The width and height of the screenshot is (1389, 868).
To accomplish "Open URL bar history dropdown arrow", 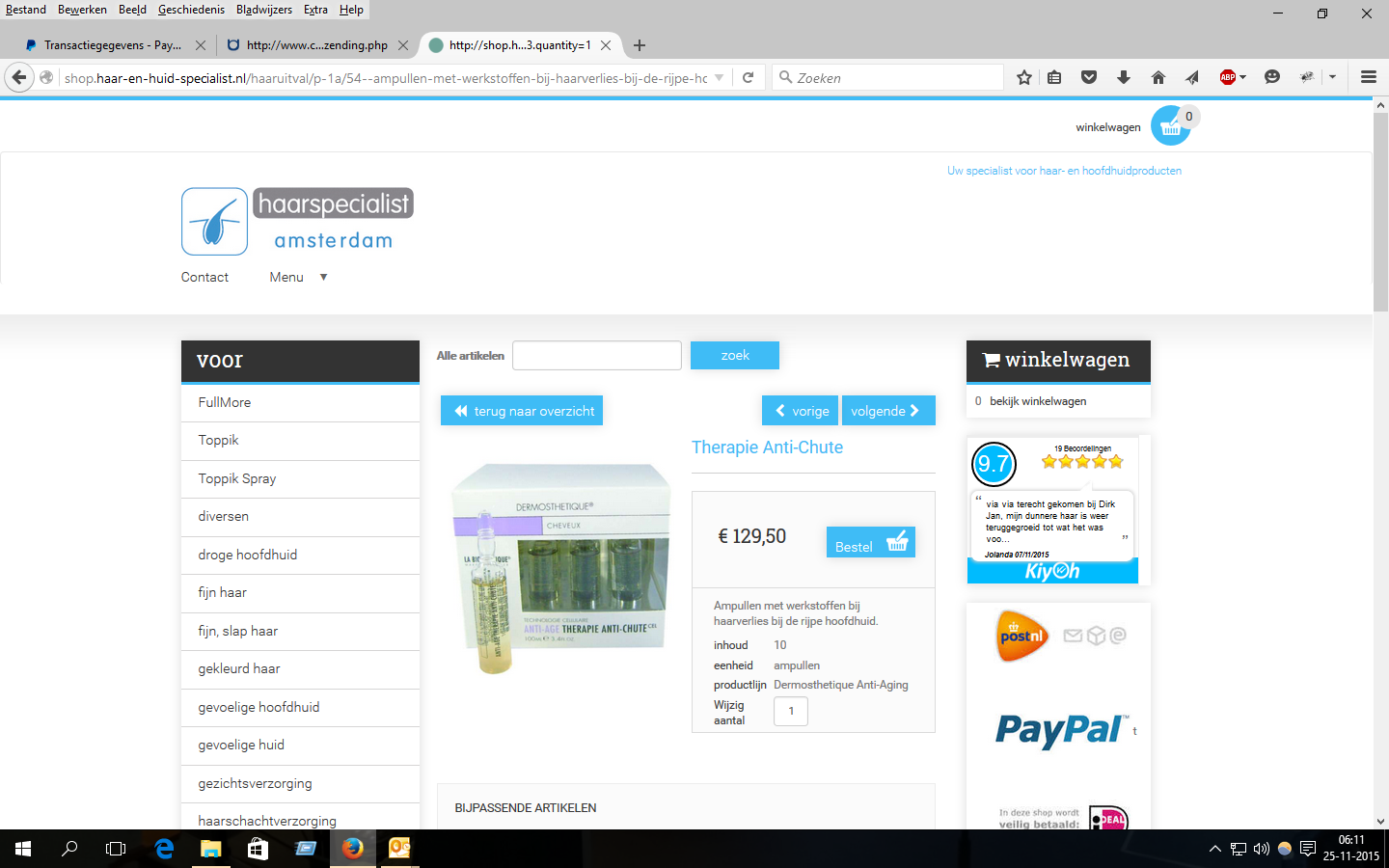I will 719,78.
